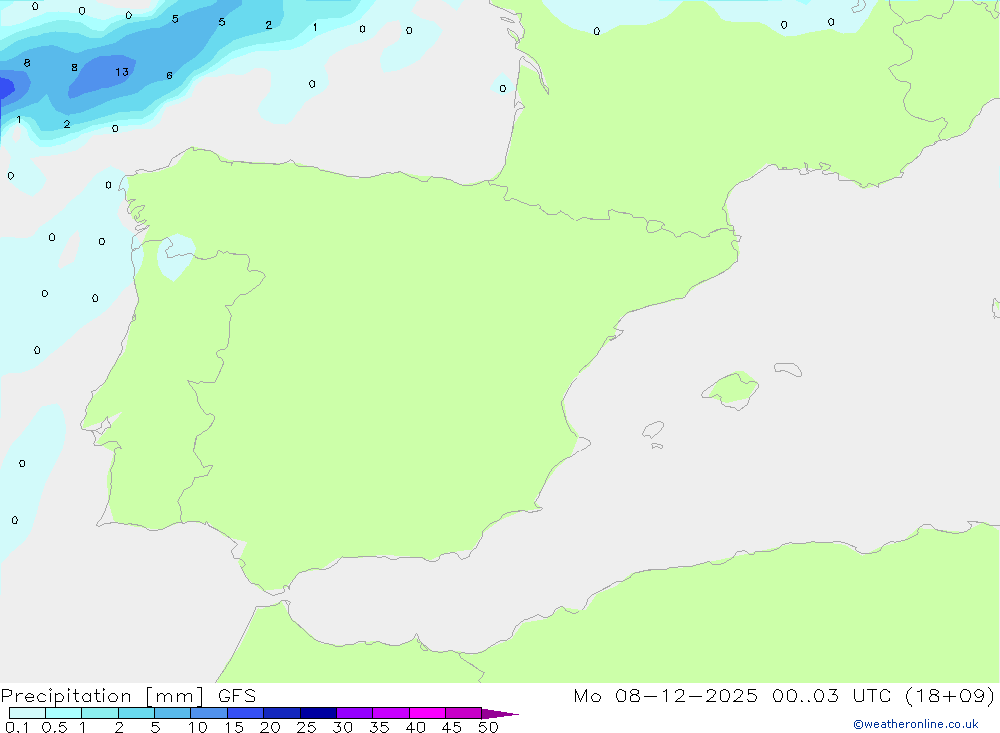Pick the 20–25 mm dark blue legend swatch
This screenshot has height=733, width=1000.
(281, 713)
